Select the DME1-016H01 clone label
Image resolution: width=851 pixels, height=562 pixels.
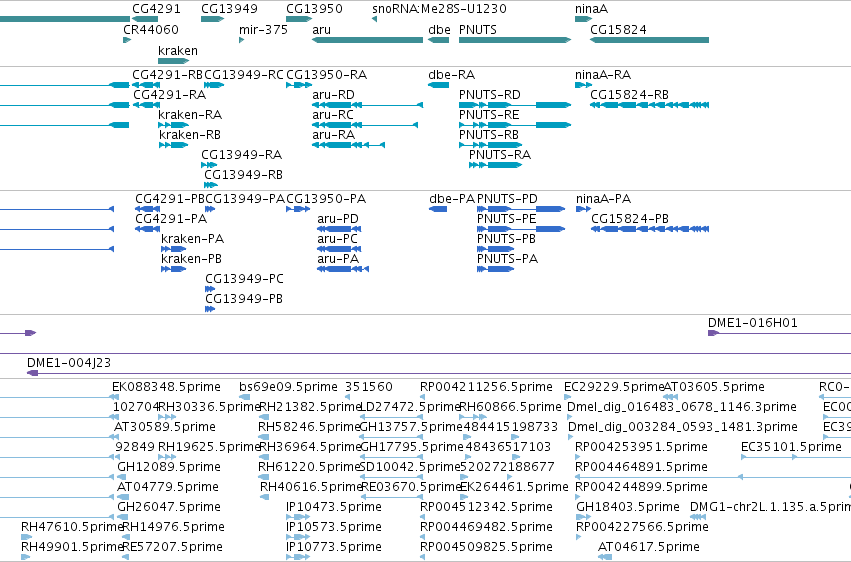[753, 323]
